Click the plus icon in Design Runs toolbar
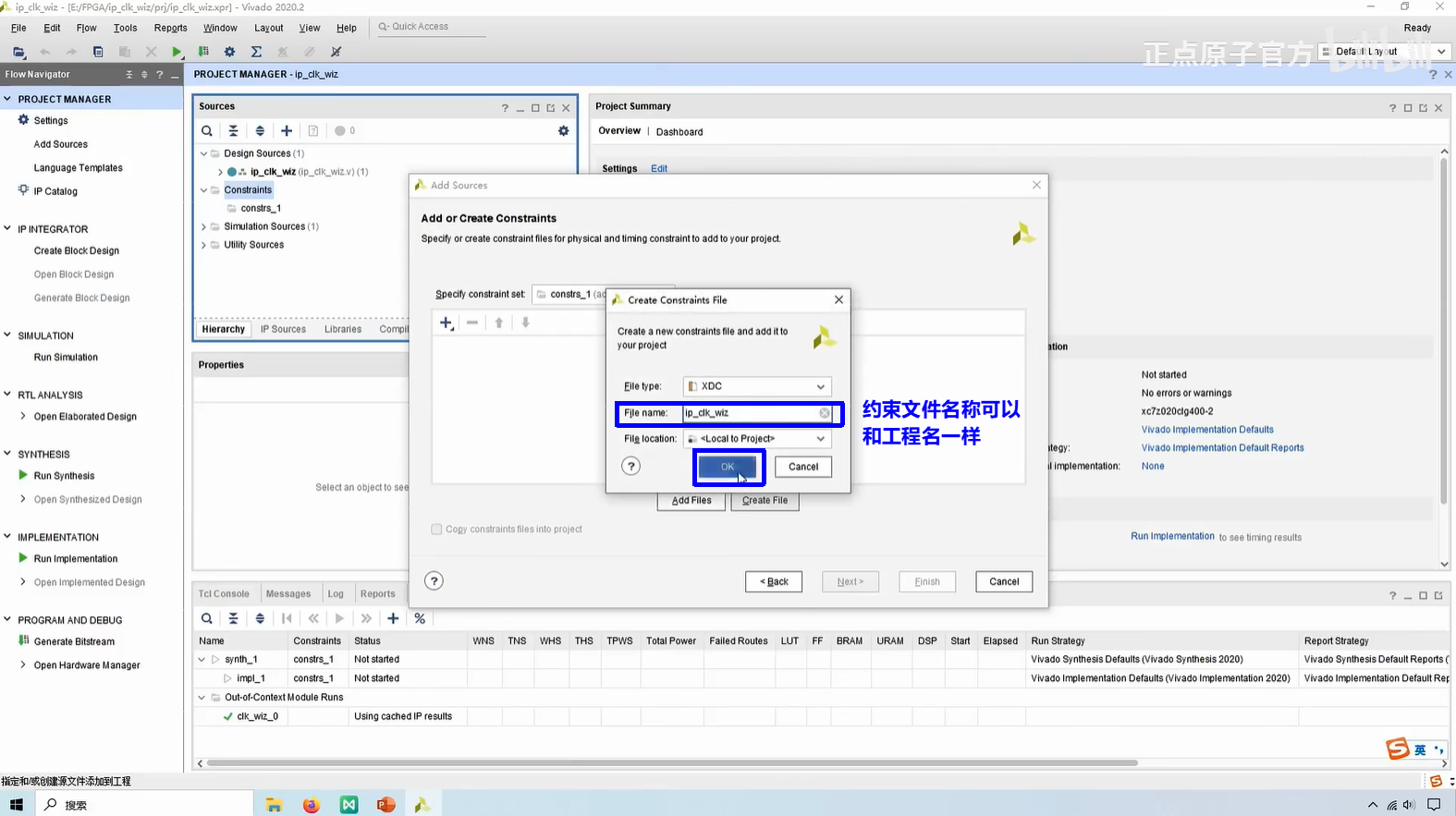 tap(393, 618)
